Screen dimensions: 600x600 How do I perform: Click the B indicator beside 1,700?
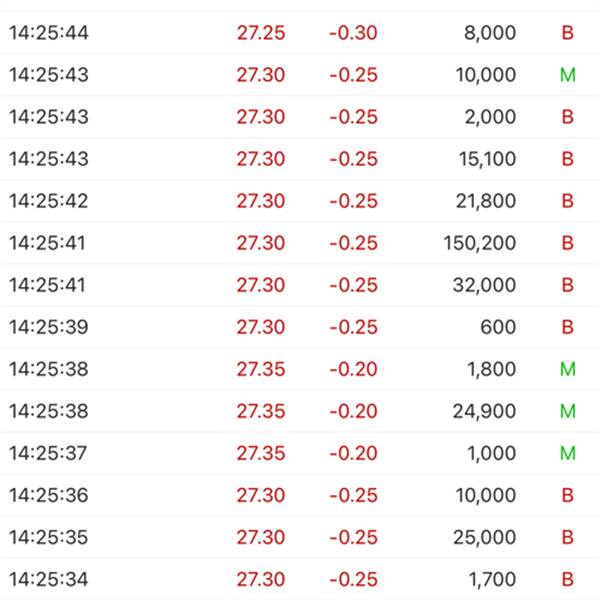coord(567,580)
